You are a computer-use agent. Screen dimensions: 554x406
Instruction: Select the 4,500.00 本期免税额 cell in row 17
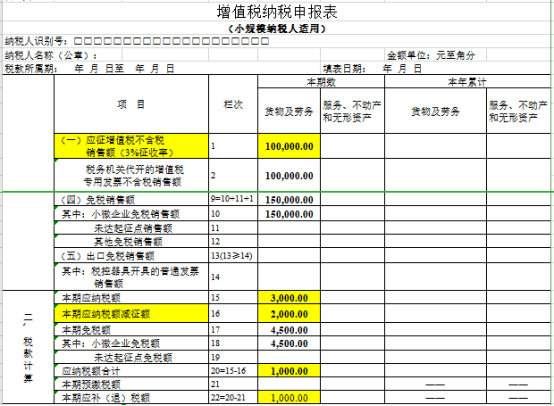click(289, 330)
